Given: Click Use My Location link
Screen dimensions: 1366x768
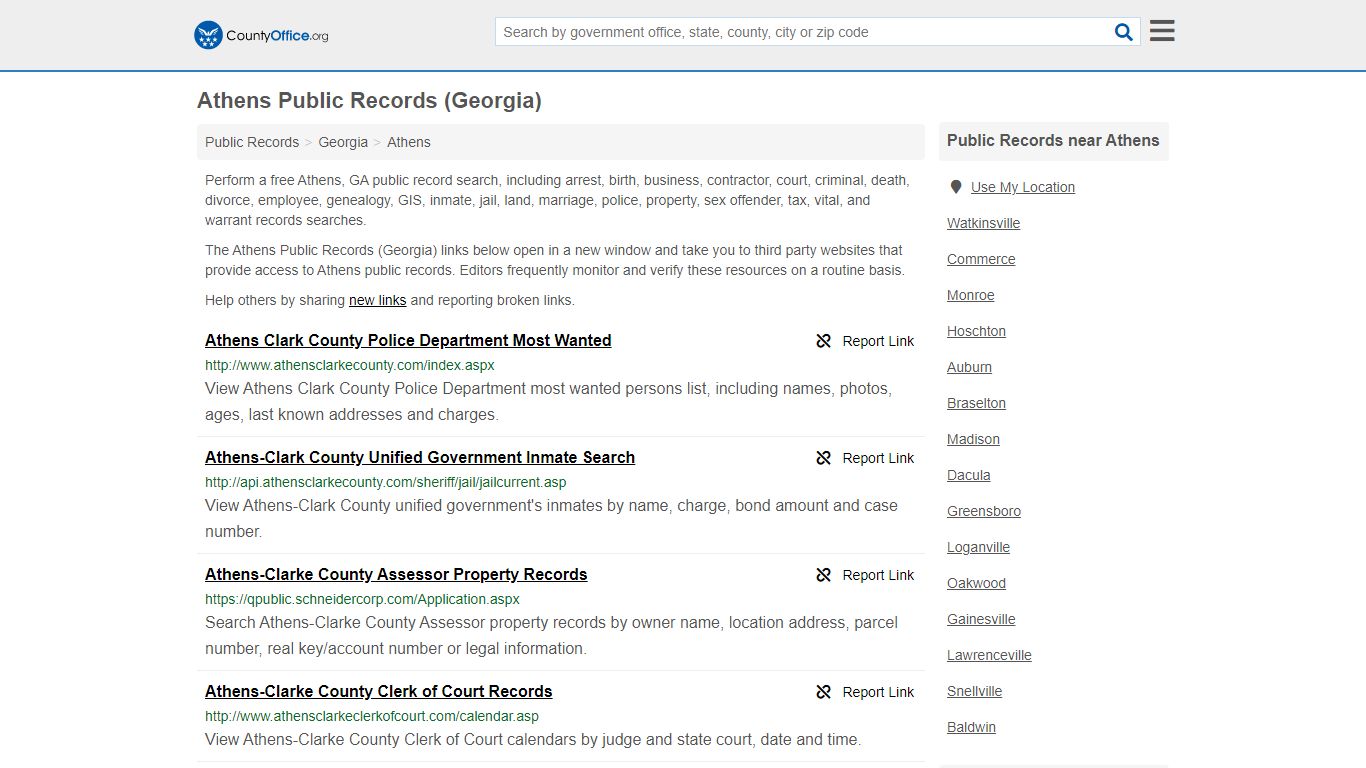Looking at the screenshot, I should pos(1023,187).
